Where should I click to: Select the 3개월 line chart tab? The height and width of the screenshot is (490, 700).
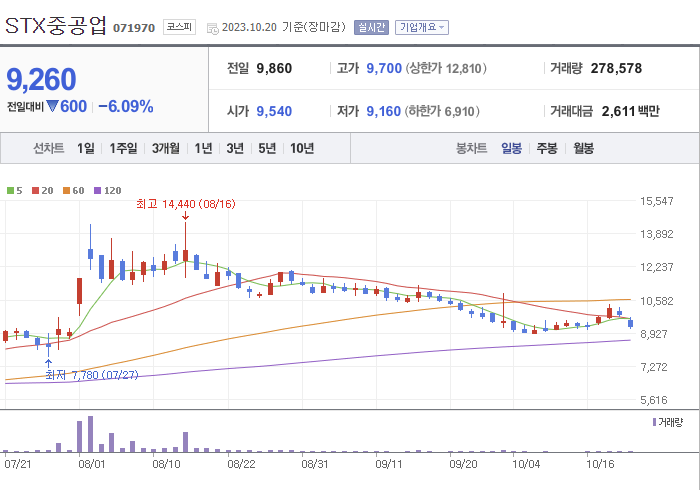(x=166, y=148)
